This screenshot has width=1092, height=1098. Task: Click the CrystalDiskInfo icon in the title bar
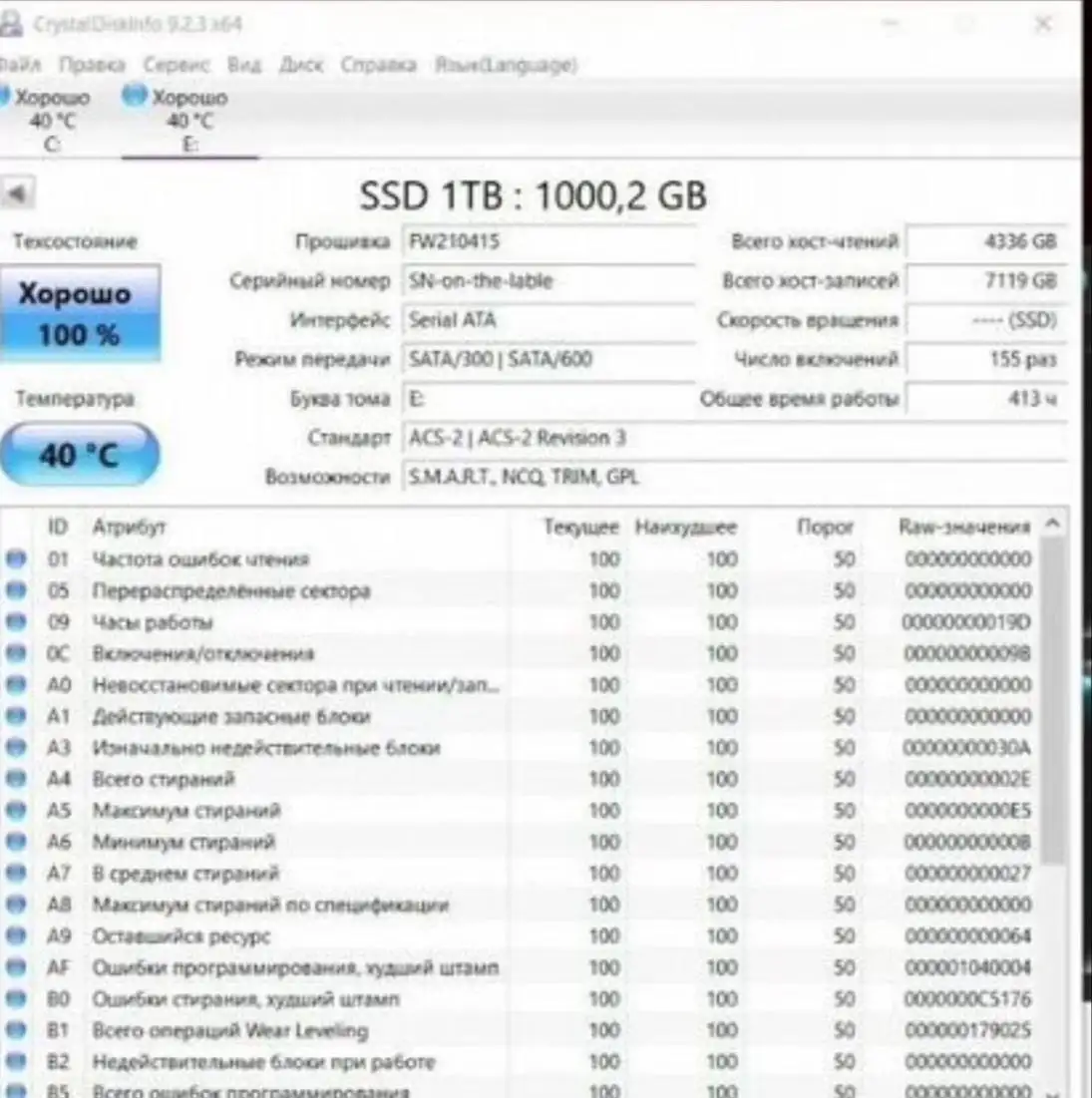(12, 24)
